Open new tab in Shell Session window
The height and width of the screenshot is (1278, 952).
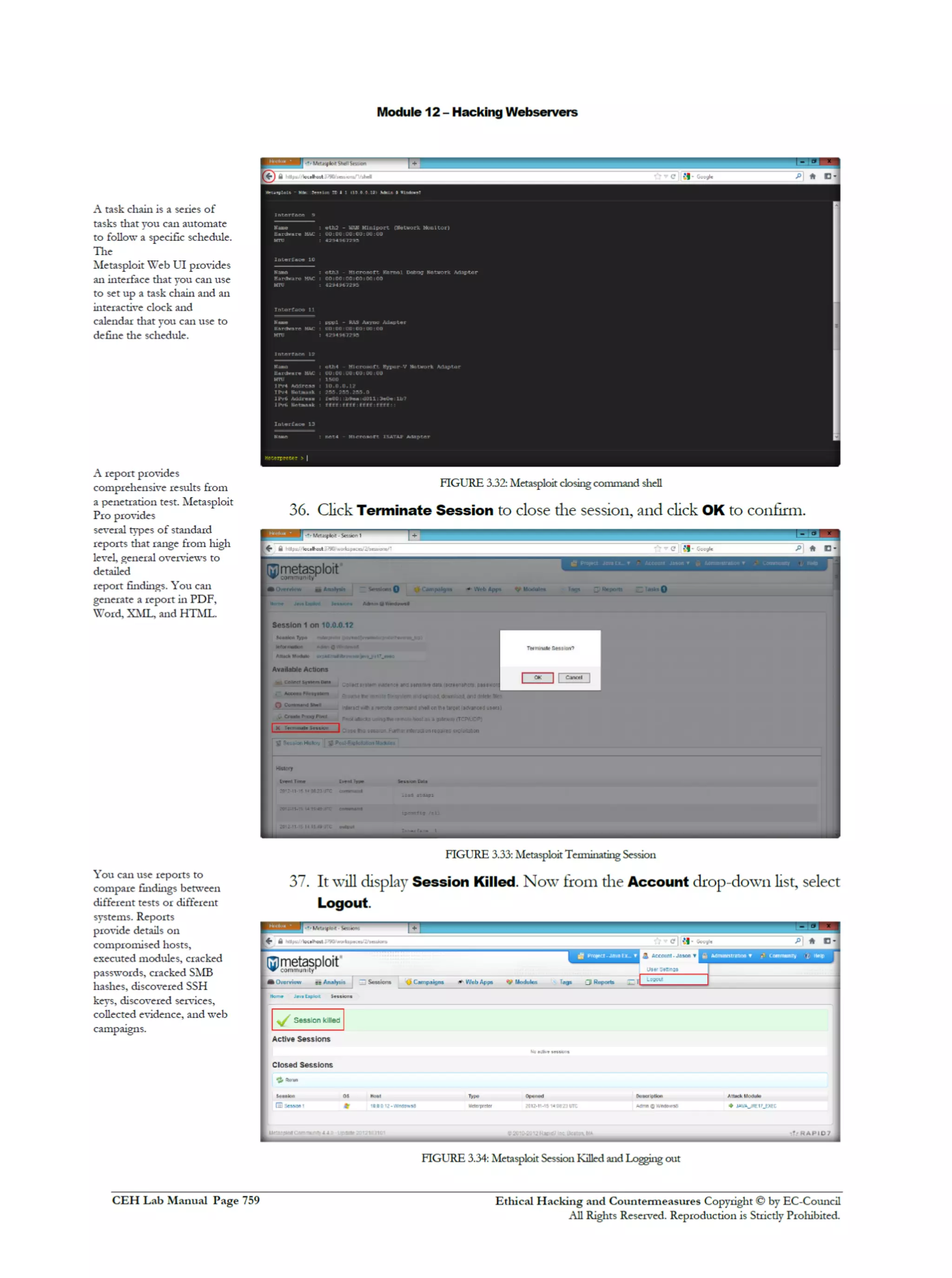coord(414,164)
